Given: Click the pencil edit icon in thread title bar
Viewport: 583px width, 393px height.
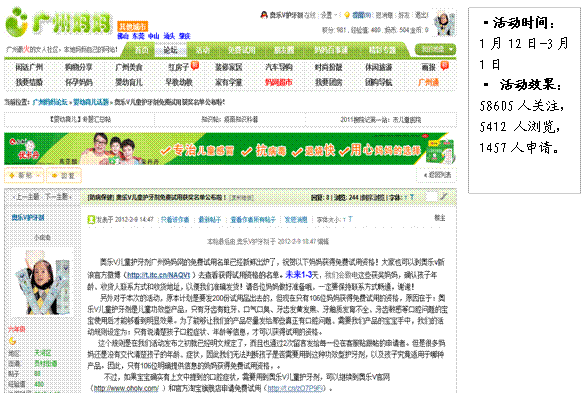Looking at the screenshot, I should (443, 197).
